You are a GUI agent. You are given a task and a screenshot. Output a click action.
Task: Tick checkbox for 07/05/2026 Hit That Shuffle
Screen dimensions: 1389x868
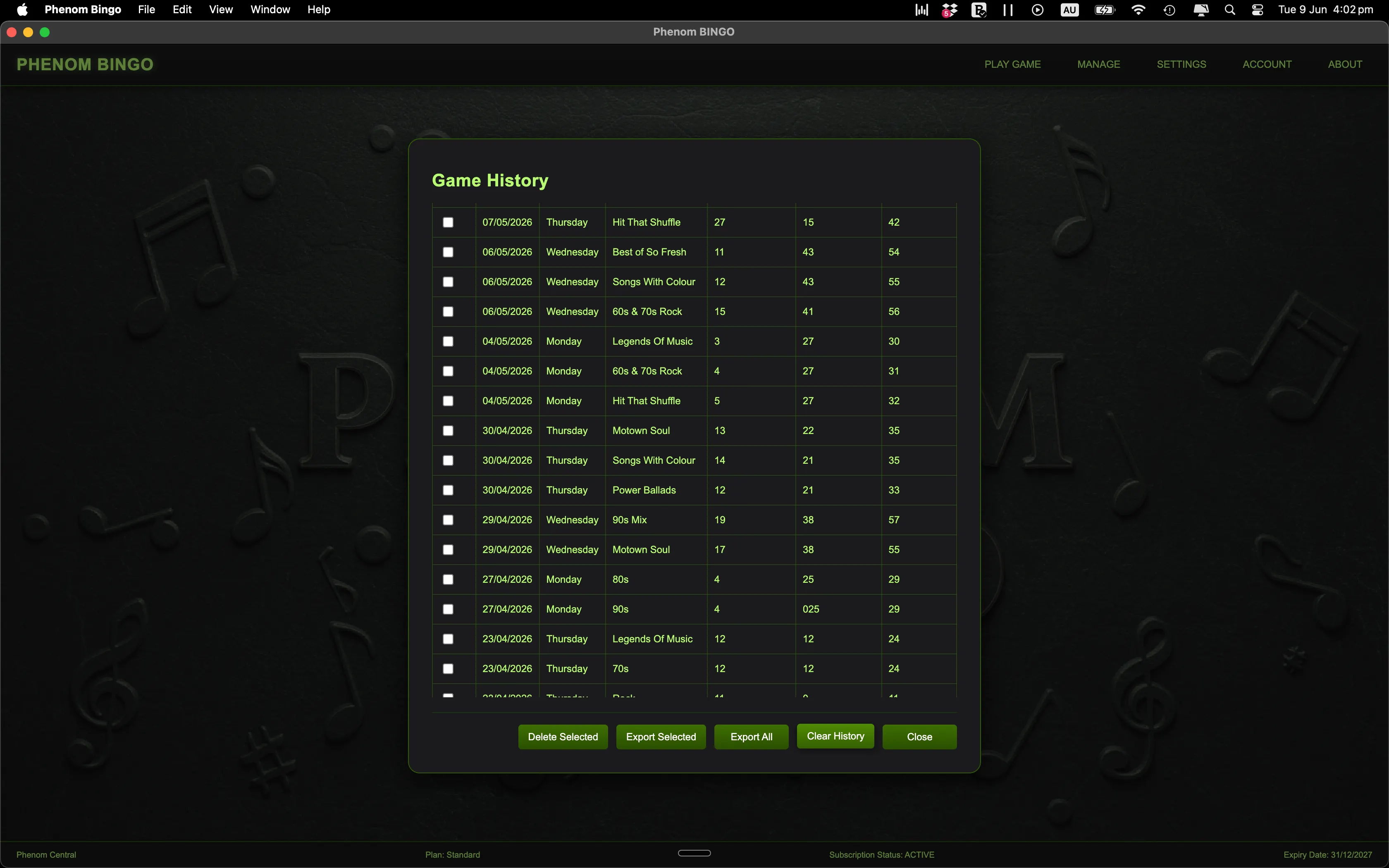[x=448, y=222]
